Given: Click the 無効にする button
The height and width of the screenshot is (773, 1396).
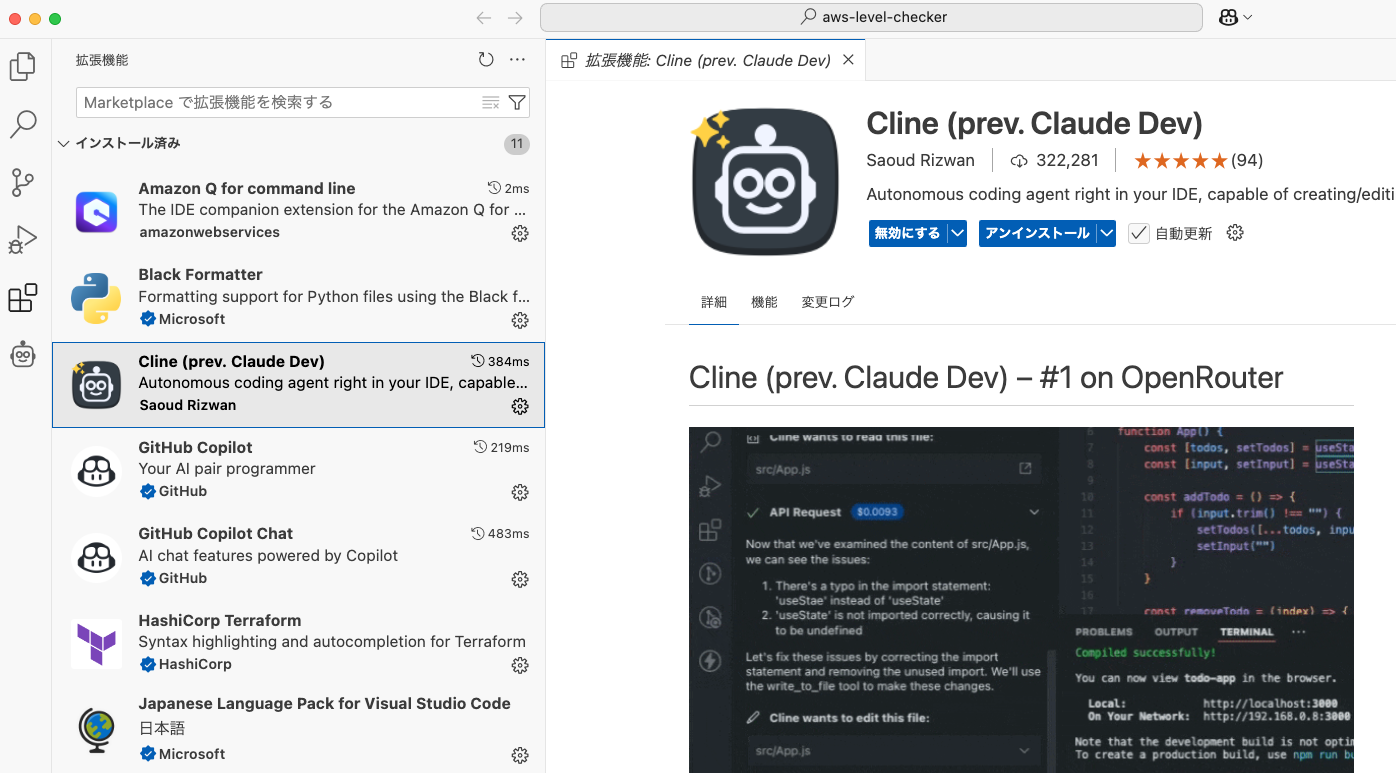Looking at the screenshot, I should pyautogui.click(x=908, y=233).
